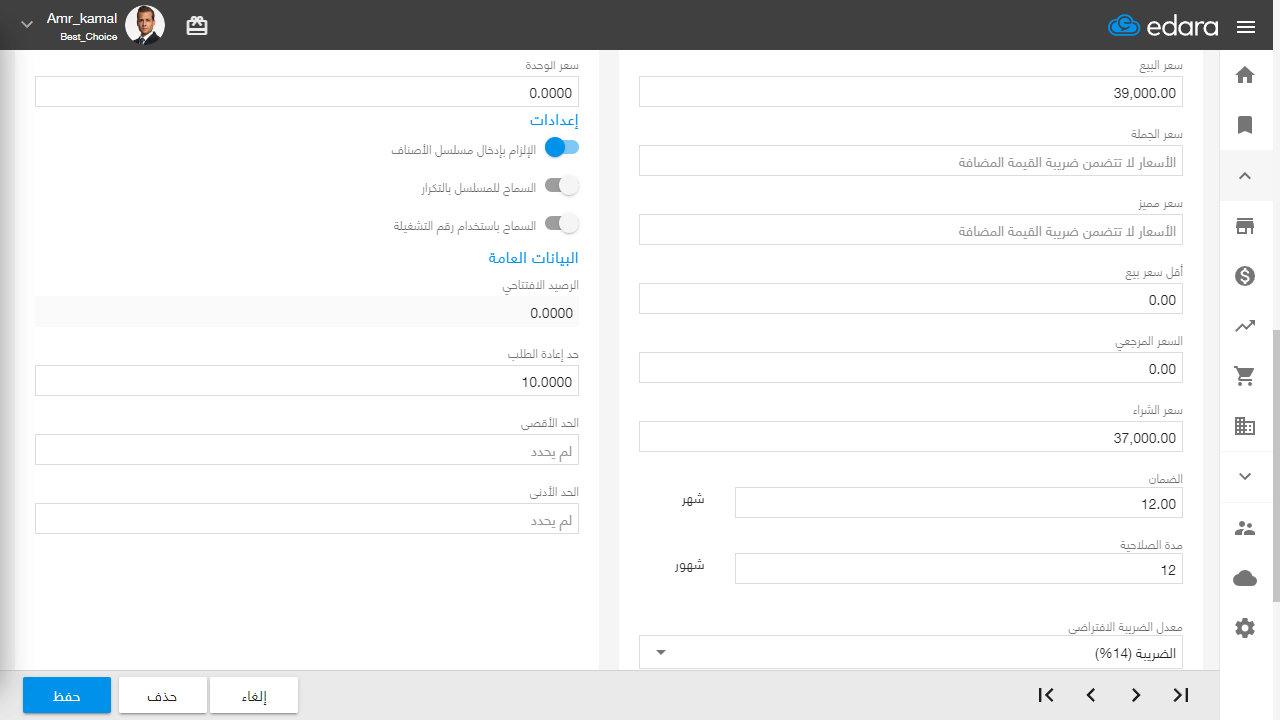The width and height of the screenshot is (1280, 720).
Task: Click the Amr_kamal profile avatar
Action: (145, 25)
